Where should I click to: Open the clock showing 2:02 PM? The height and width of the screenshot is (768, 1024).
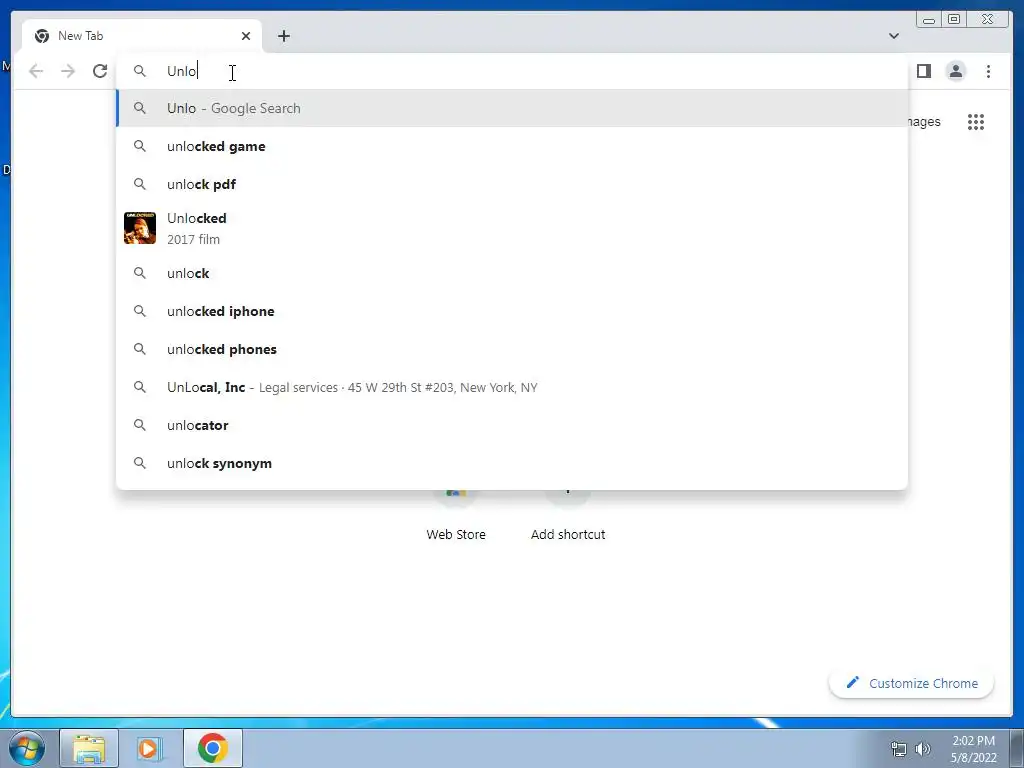click(x=974, y=749)
